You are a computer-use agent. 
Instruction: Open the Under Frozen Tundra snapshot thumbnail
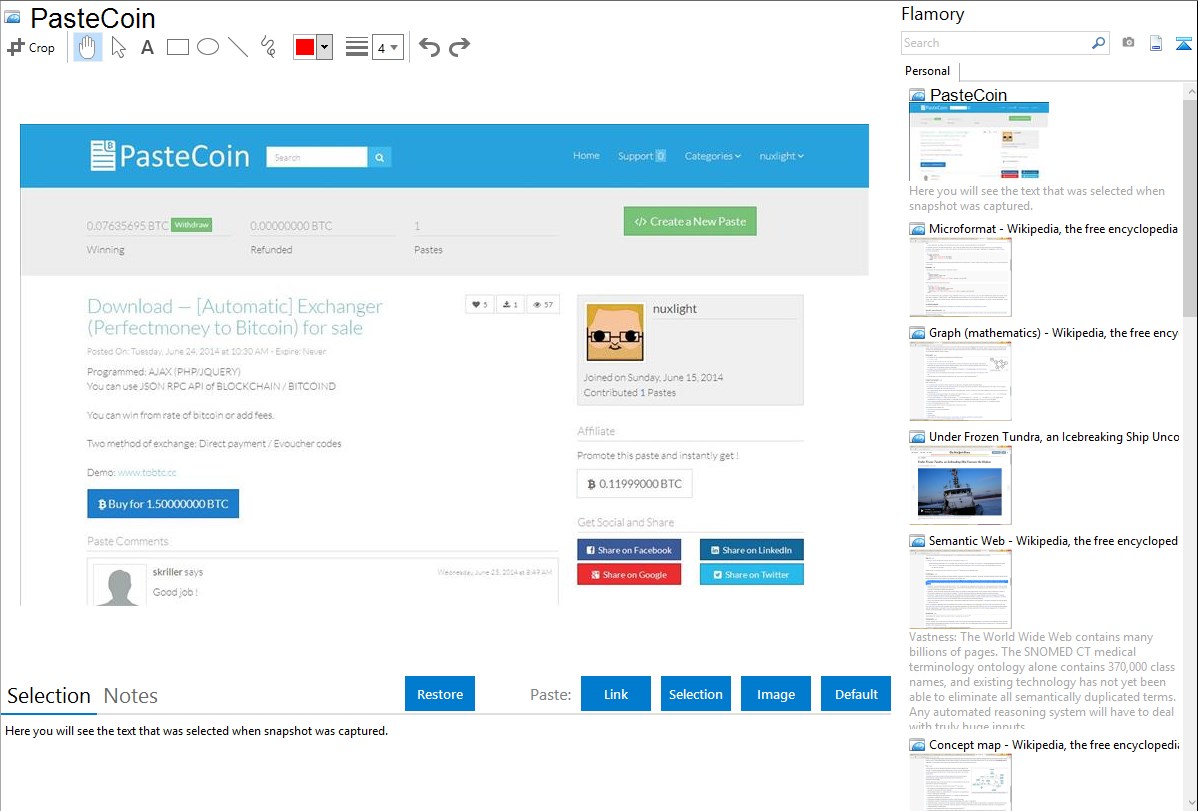pyautogui.click(x=960, y=485)
